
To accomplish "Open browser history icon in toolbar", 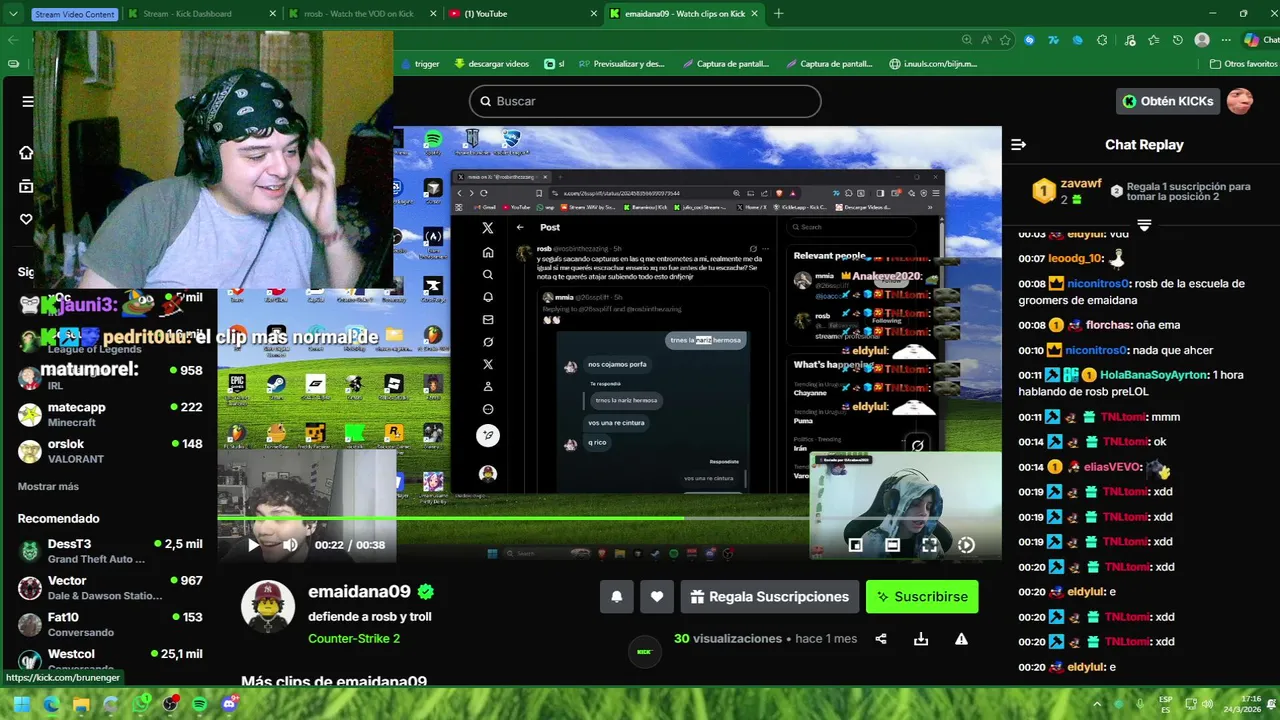I will point(1178,40).
